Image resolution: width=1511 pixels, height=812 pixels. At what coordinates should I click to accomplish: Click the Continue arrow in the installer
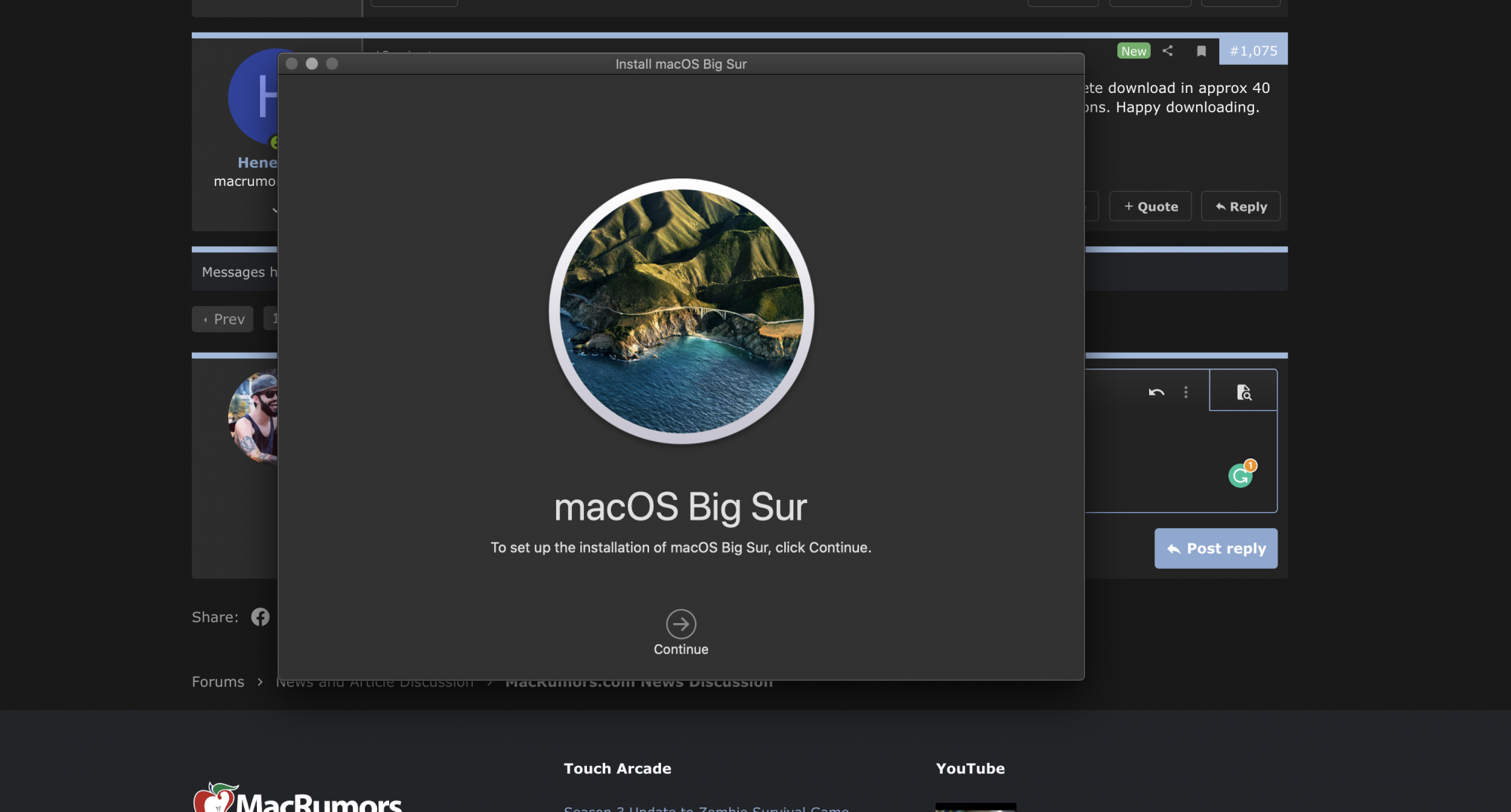point(681,624)
